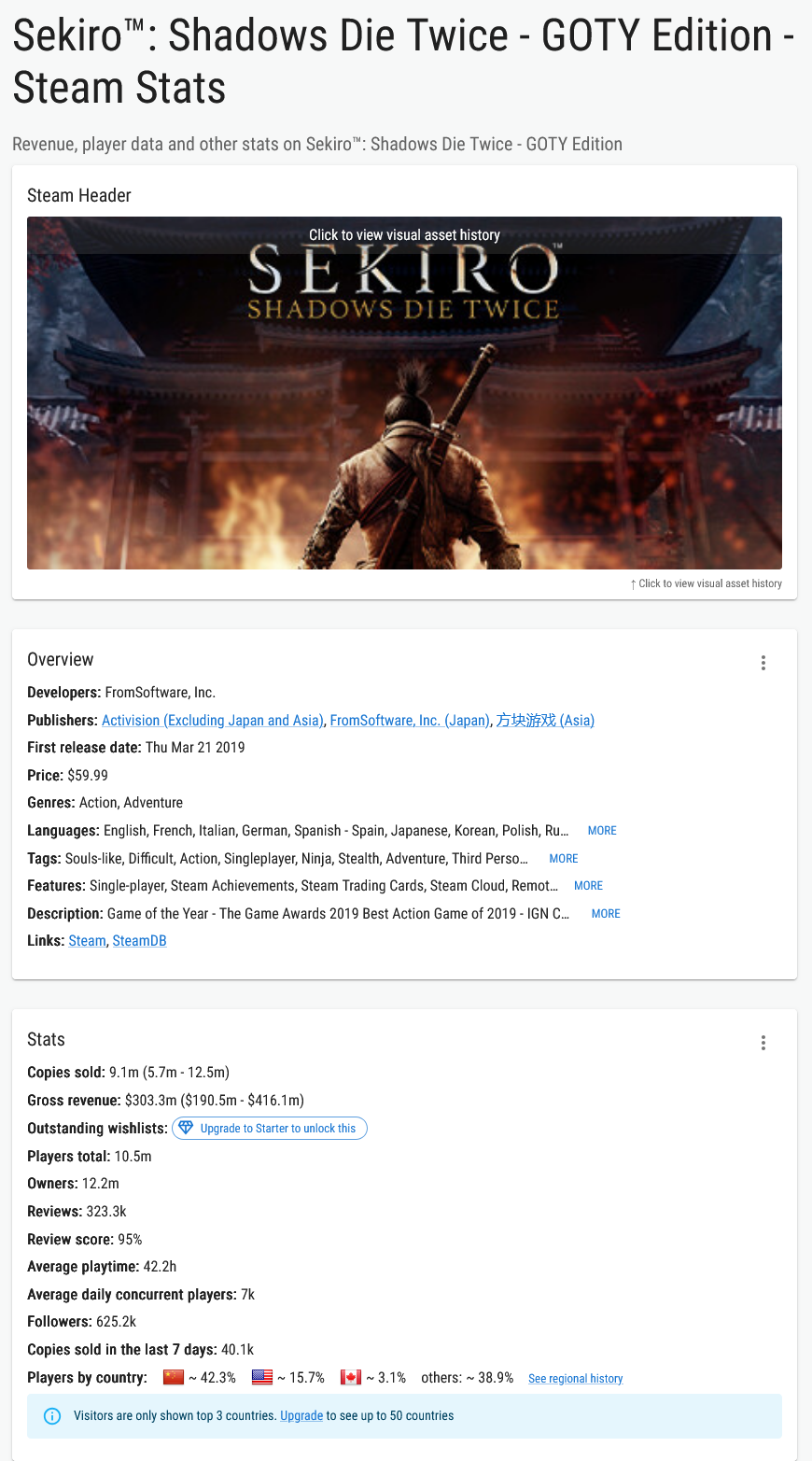The height and width of the screenshot is (1461, 812).
Task: Click the Review score 95% line
Action: pos(85,1240)
